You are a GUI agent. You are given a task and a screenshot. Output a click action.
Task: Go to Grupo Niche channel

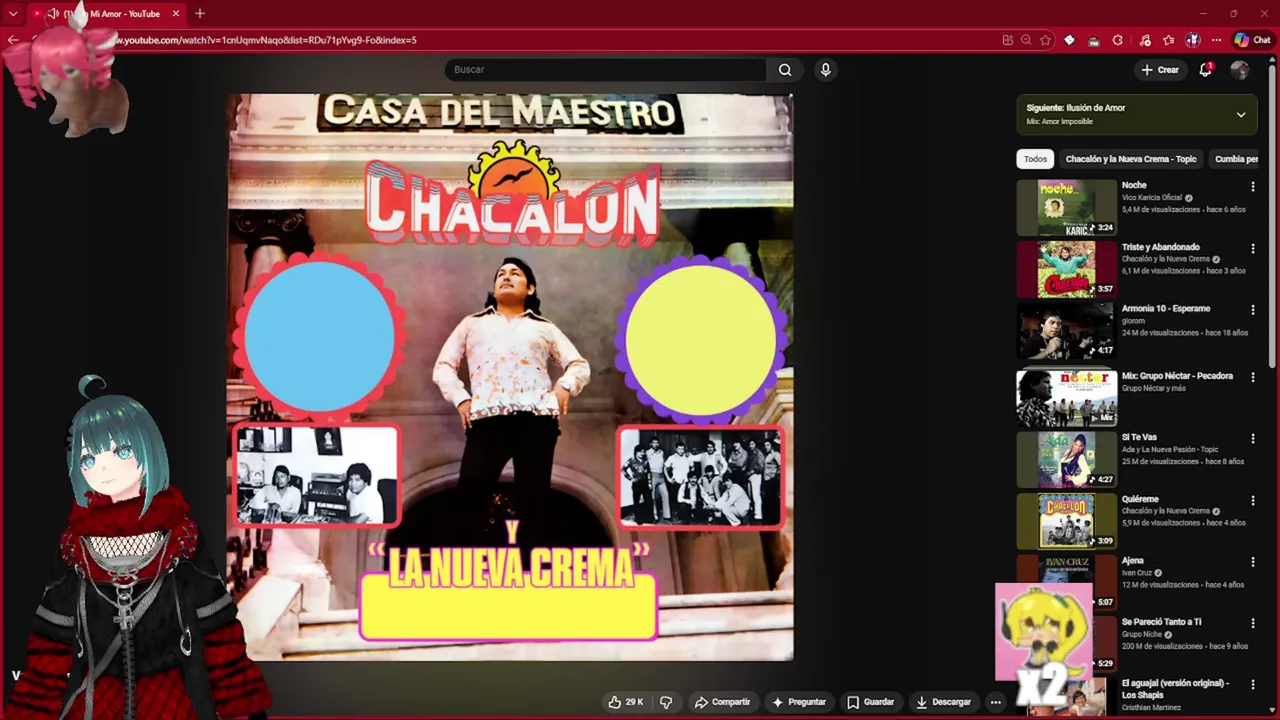[1142, 634]
